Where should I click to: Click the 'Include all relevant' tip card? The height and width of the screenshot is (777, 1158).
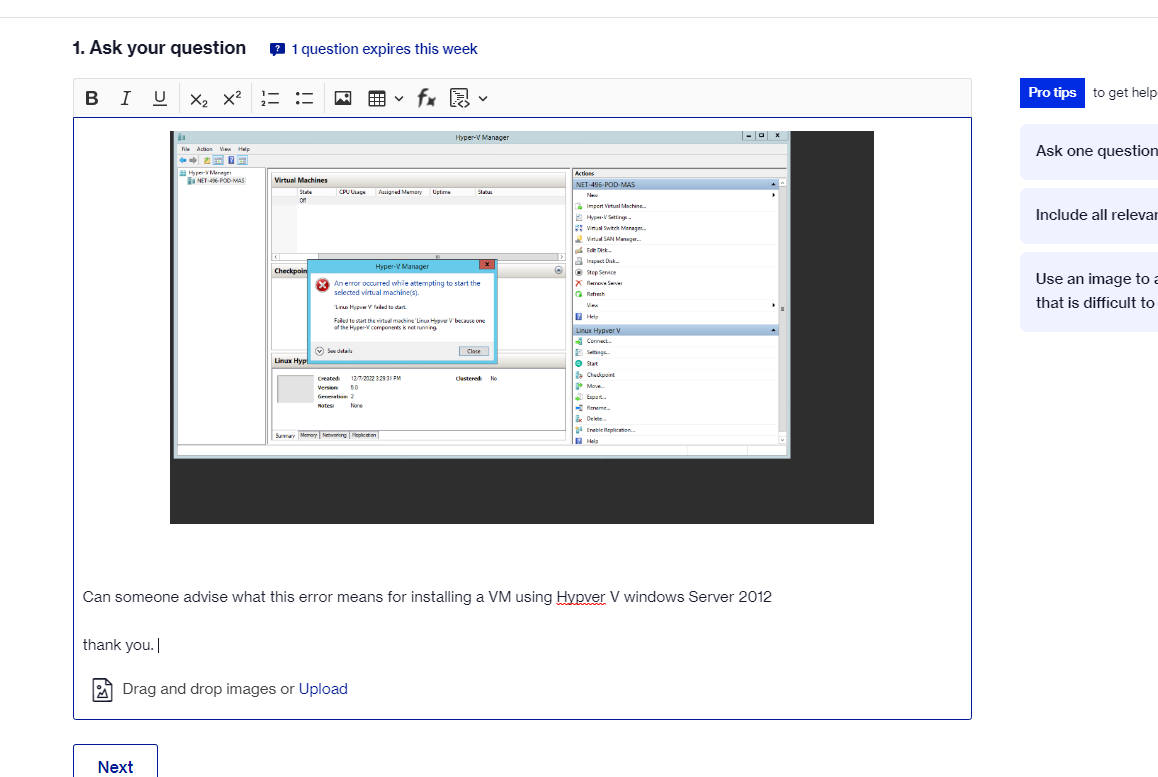tap(1089, 216)
